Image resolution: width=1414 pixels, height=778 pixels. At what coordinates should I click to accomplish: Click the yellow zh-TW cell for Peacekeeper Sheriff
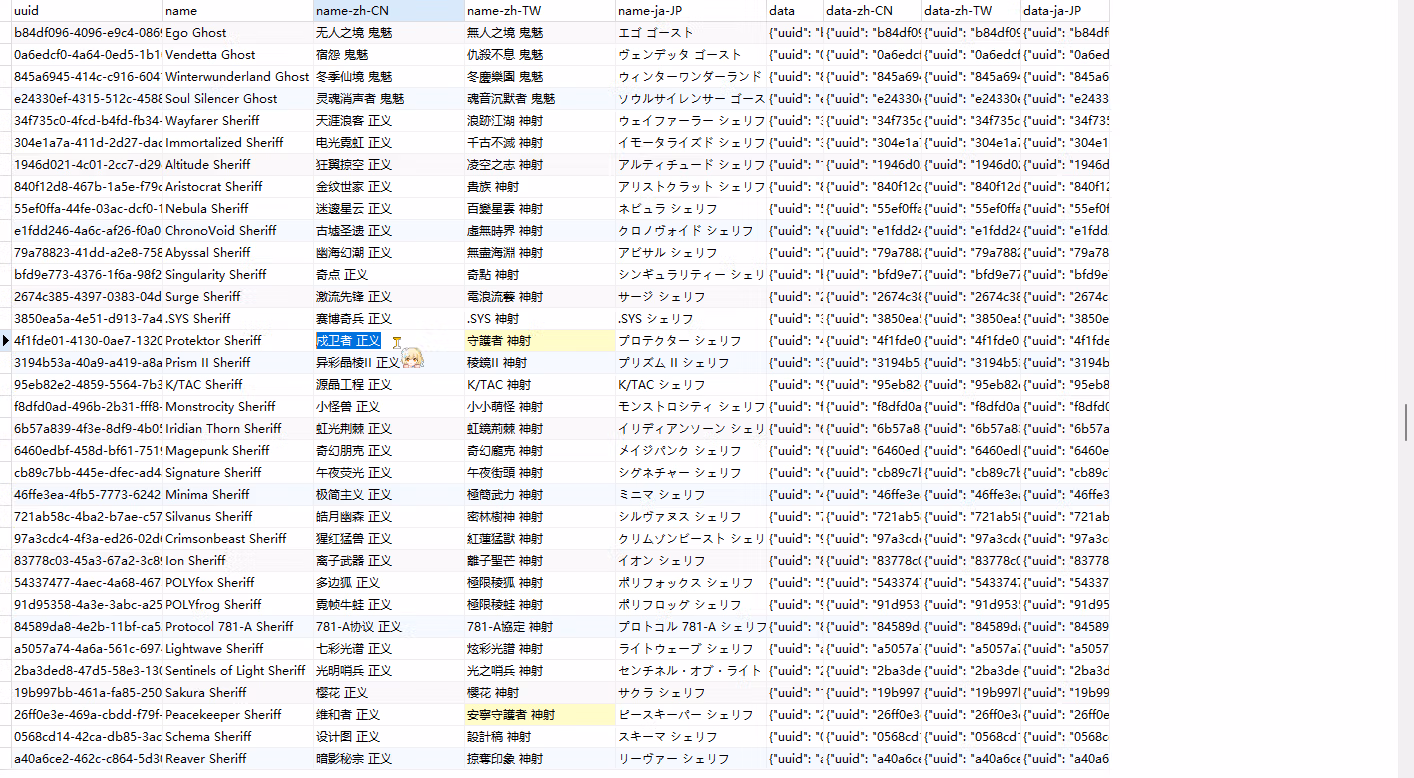[540, 715]
